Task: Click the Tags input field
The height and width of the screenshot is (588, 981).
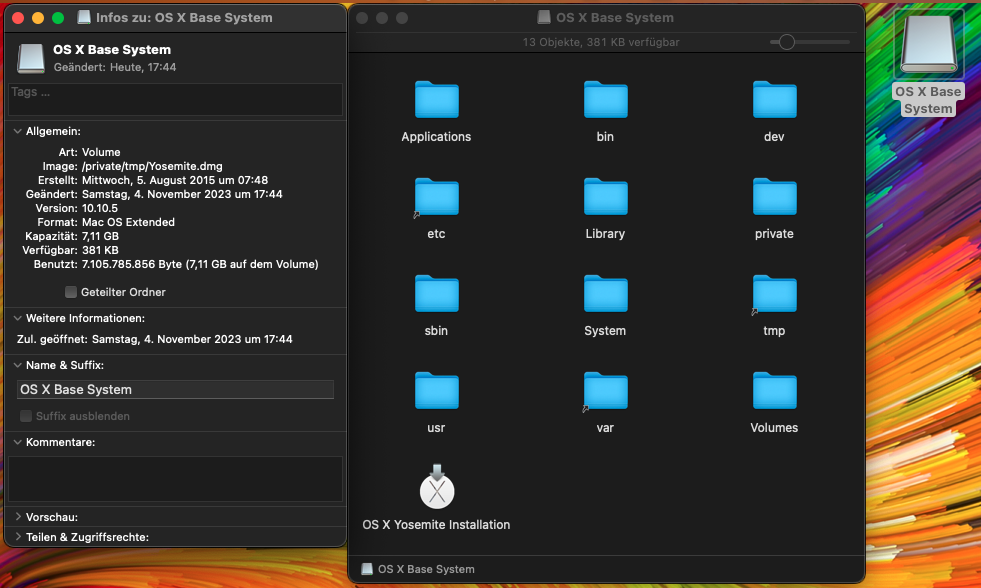Action: 175,99
